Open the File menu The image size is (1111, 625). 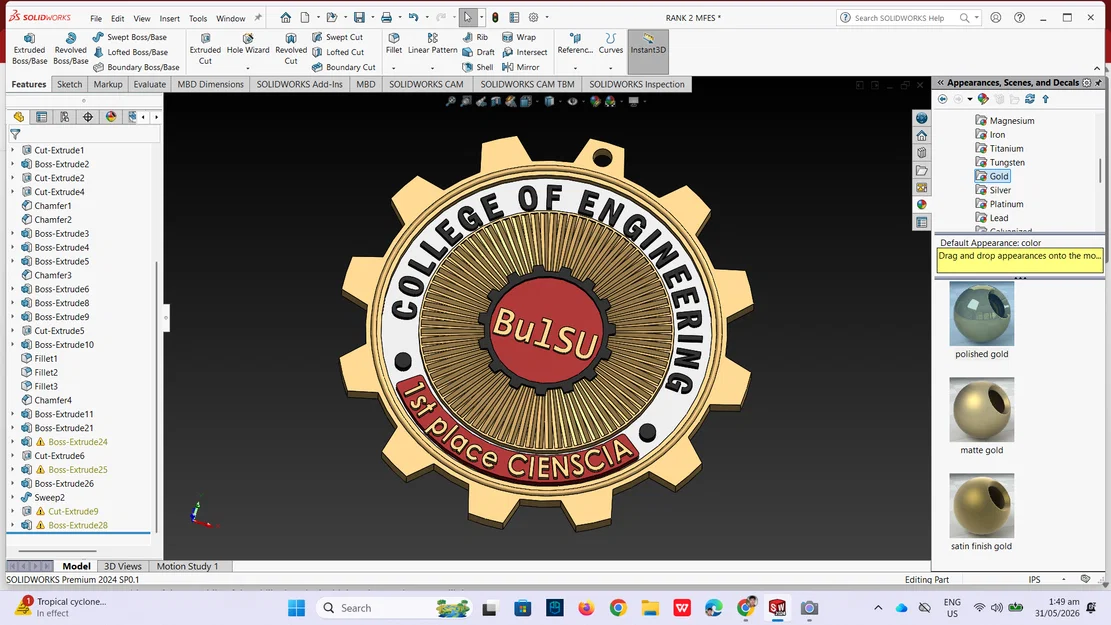click(96, 18)
